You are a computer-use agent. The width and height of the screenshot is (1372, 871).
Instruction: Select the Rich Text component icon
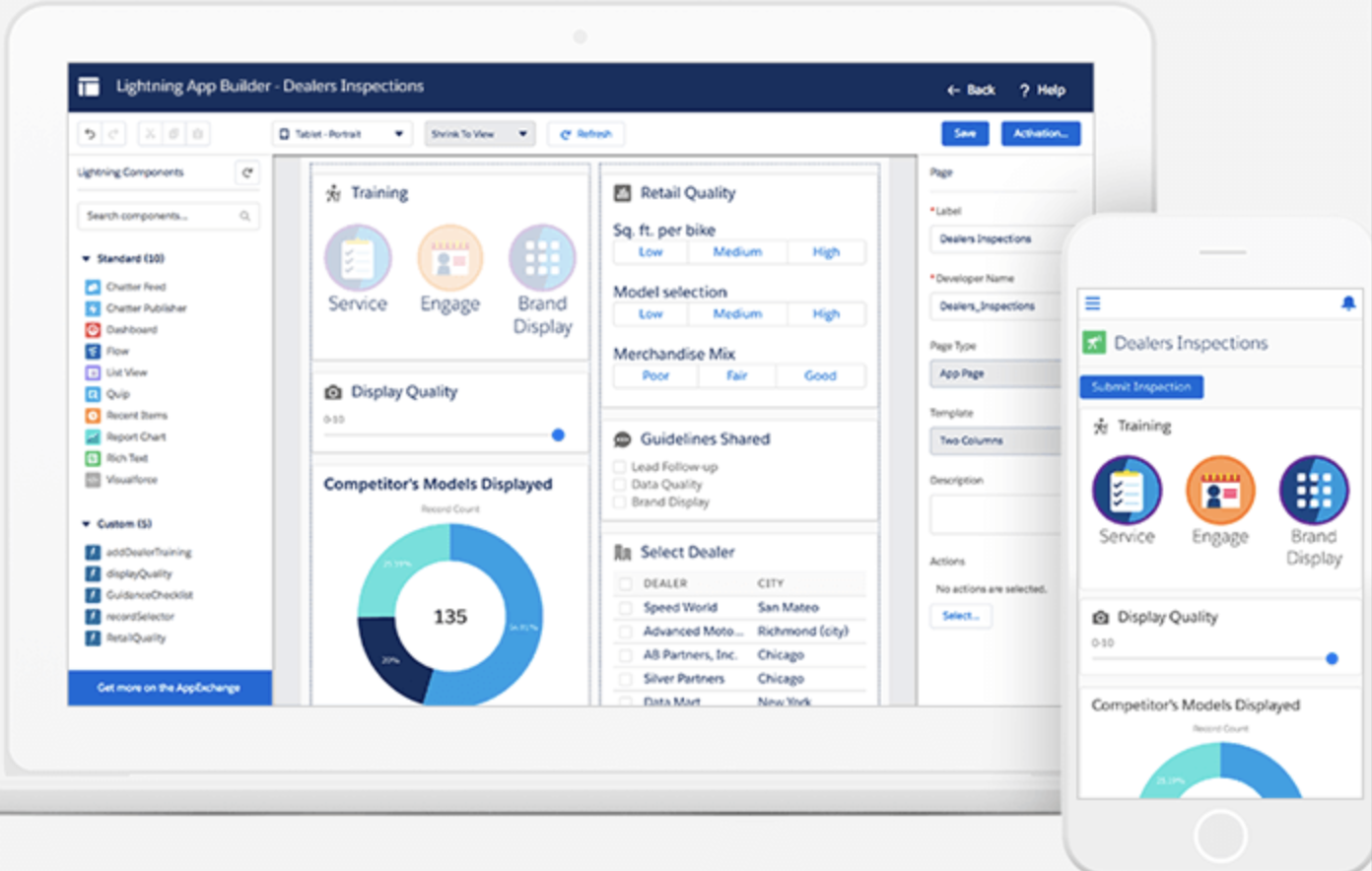point(93,458)
